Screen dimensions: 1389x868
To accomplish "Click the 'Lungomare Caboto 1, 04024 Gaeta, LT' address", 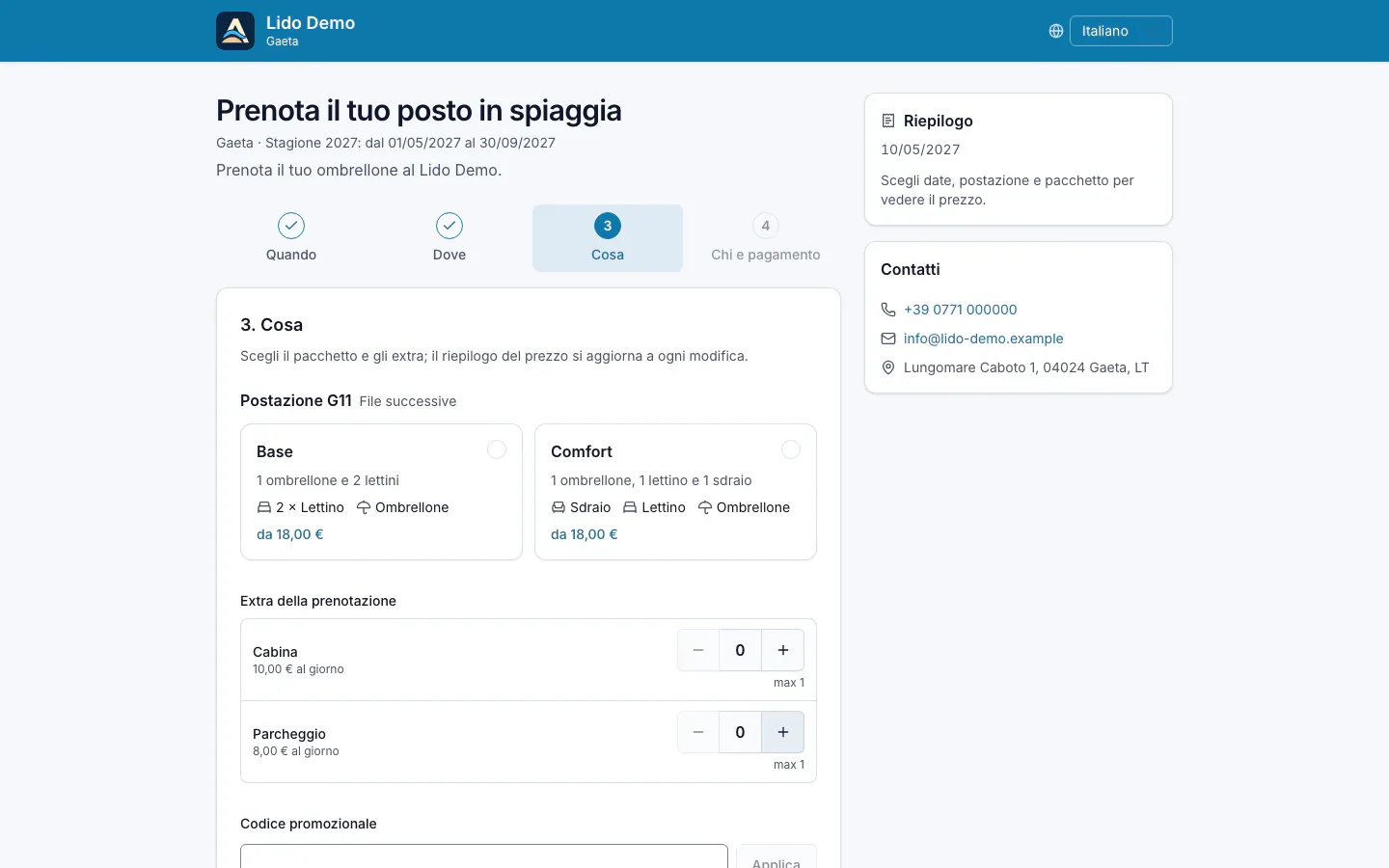I will [1026, 367].
